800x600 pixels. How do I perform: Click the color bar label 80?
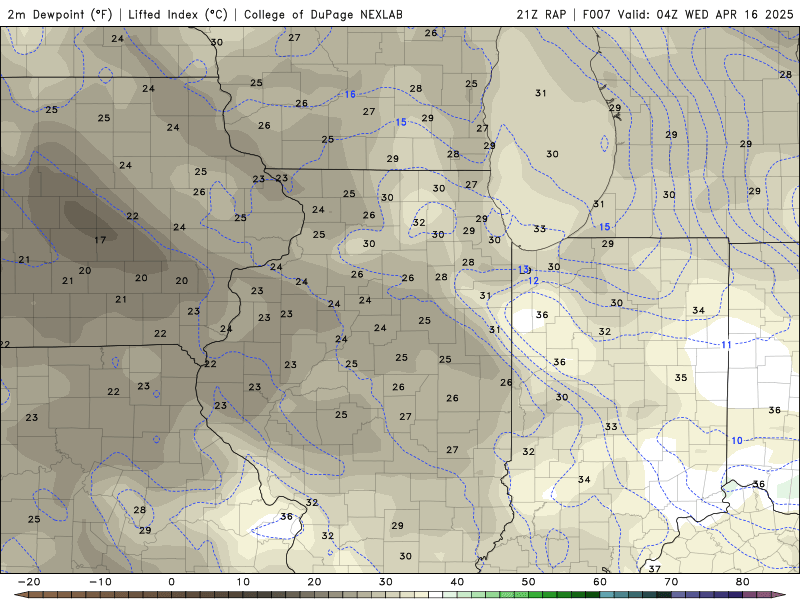pos(743,582)
